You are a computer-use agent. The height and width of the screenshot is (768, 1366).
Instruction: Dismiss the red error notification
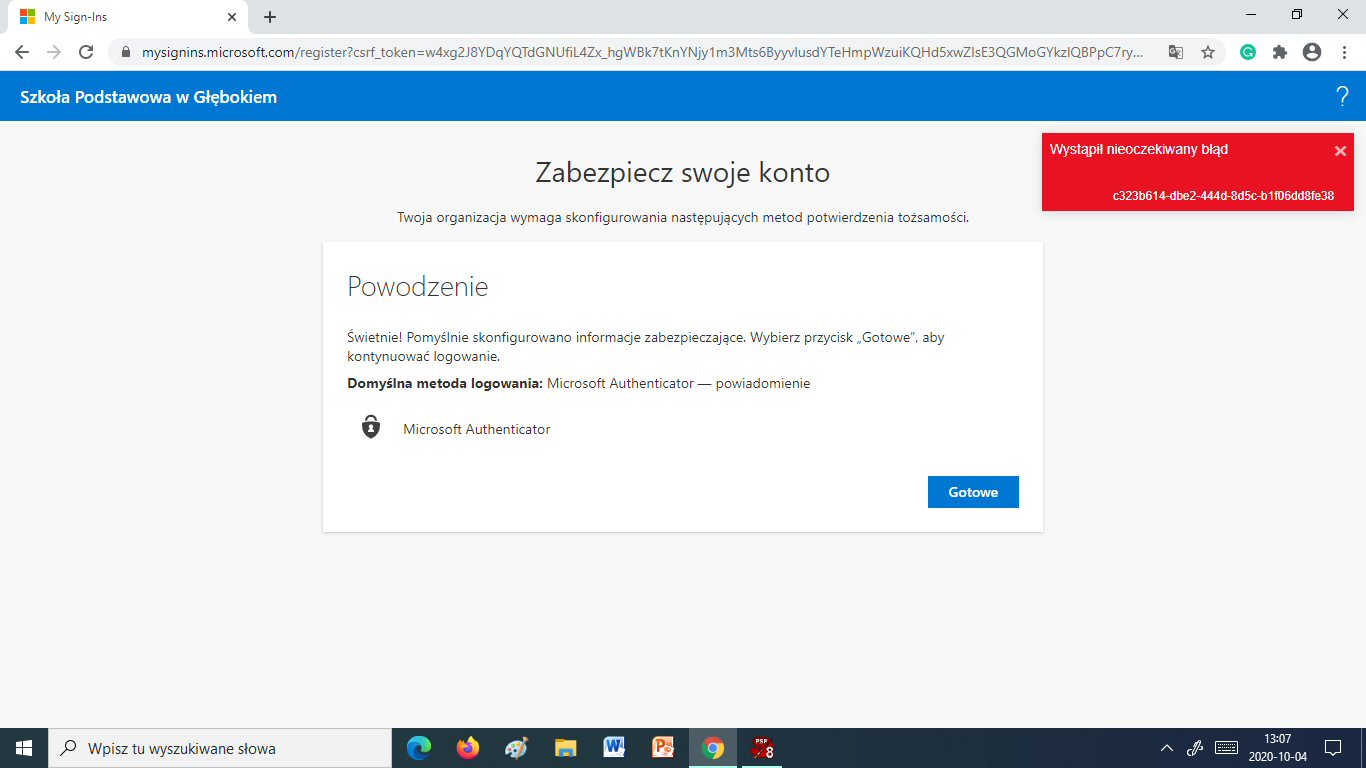click(x=1340, y=151)
